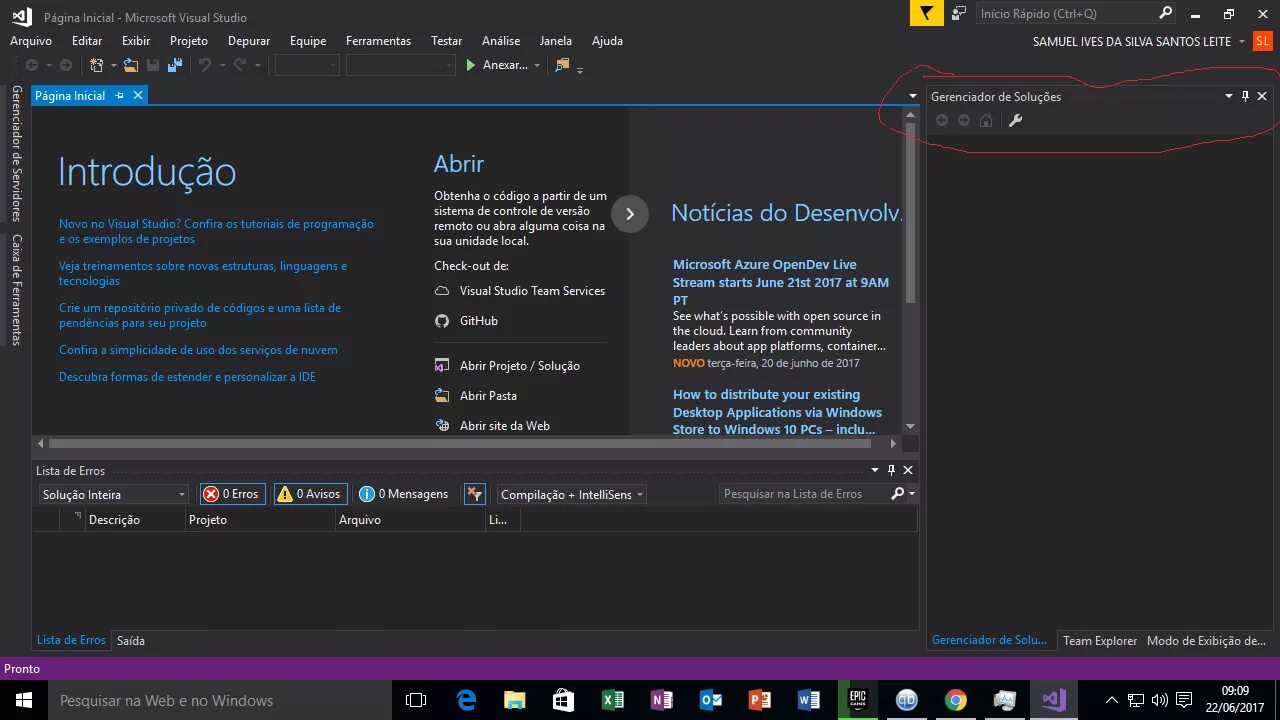Click the Open File folder icon in toolbar

(x=131, y=65)
